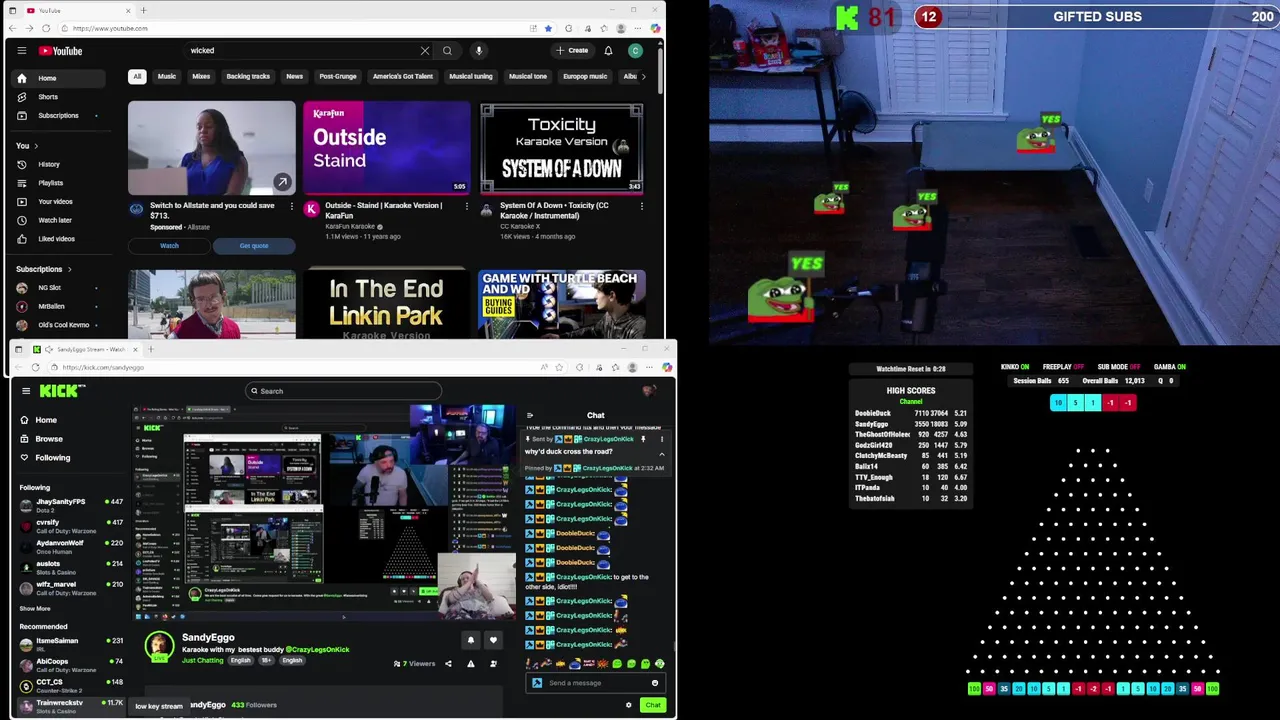Open the Kick hamburger sidebar menu
Viewport: 1280px width, 720px height.
(x=26, y=391)
